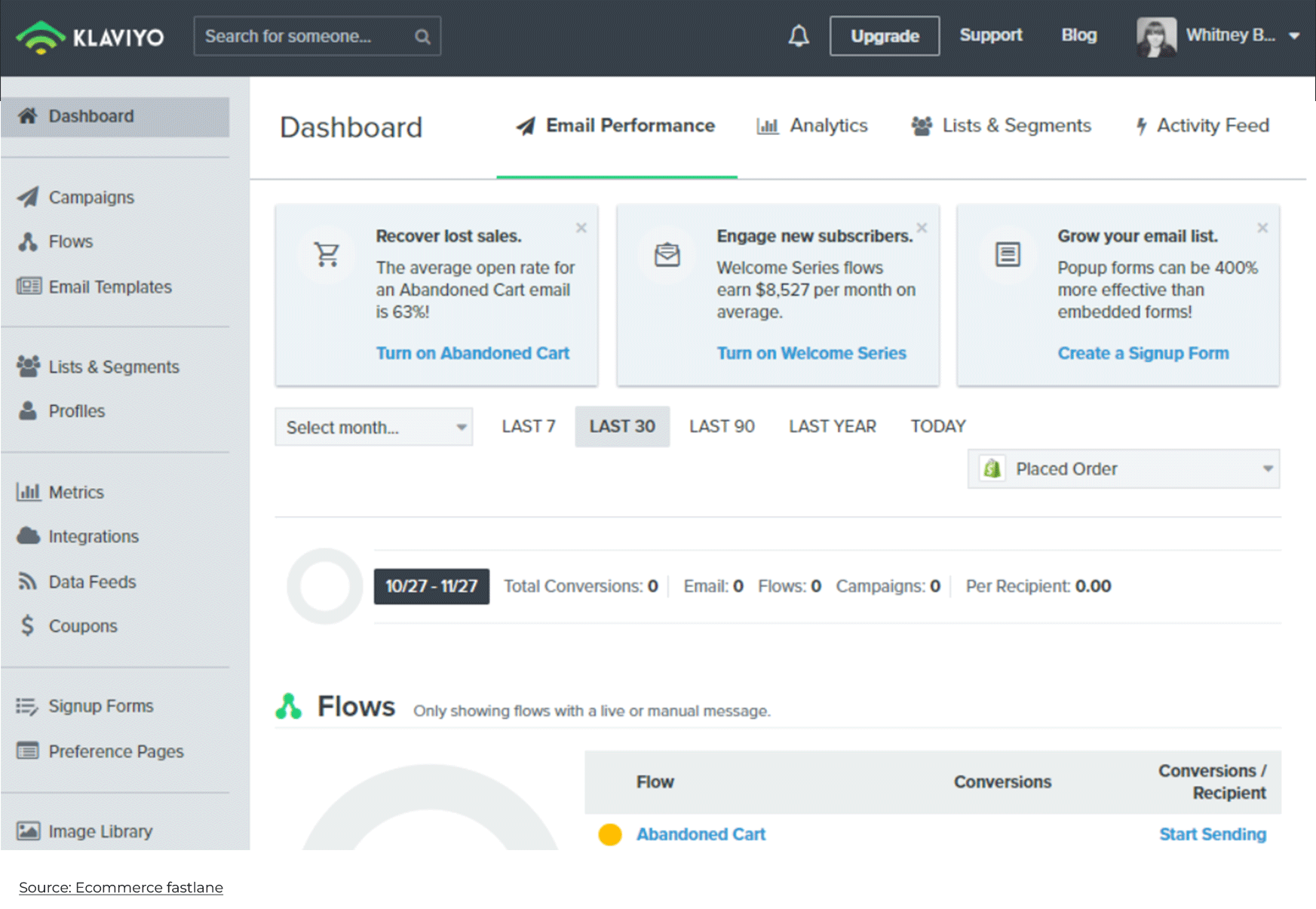Click the Source: Ecommerce fastlane link

pos(121,887)
